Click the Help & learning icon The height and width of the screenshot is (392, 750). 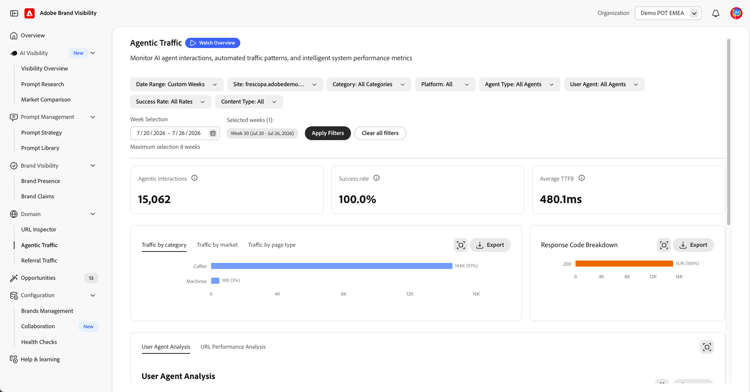click(14, 359)
